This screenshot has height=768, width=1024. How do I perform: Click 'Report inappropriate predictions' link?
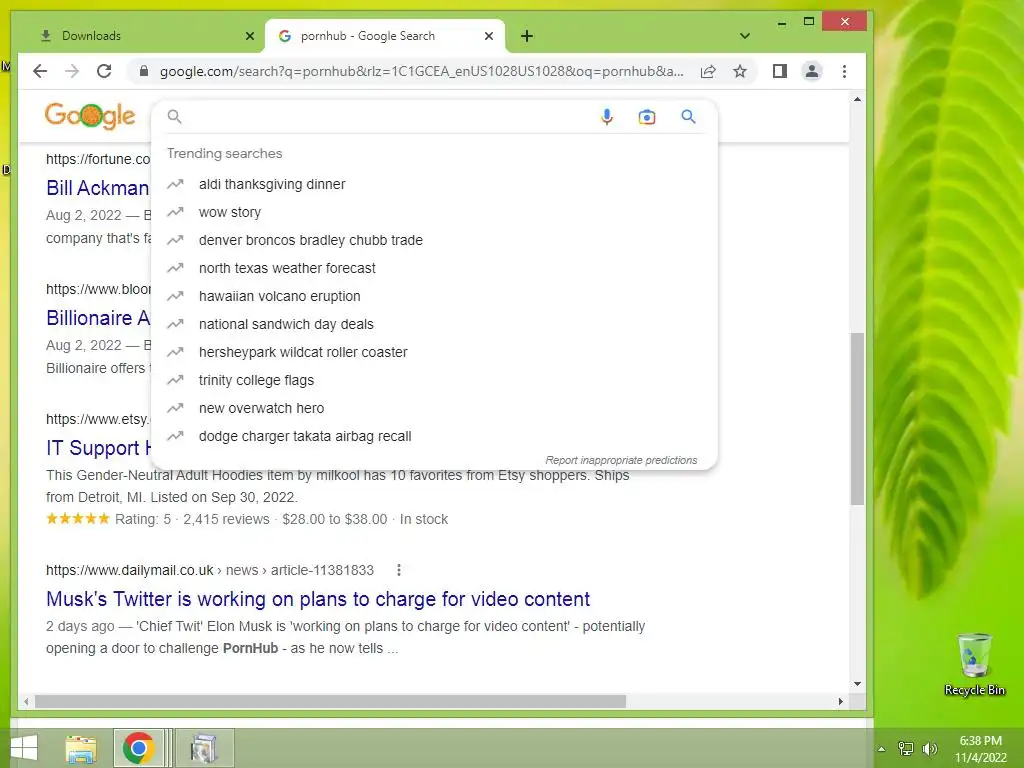pos(621,460)
